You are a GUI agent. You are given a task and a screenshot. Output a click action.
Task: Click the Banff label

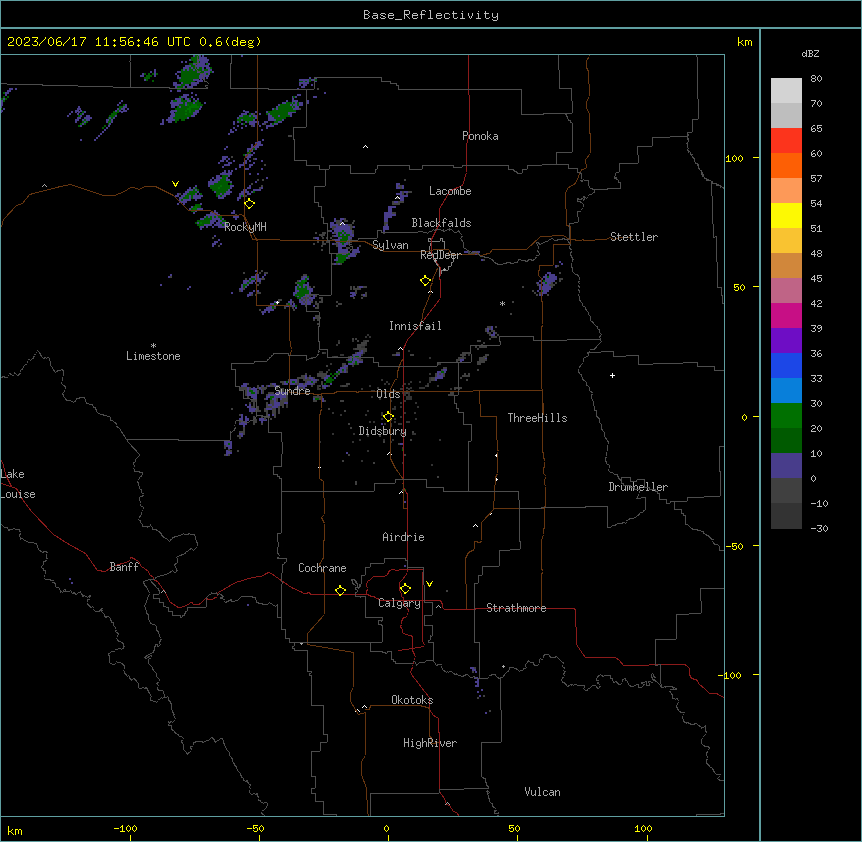pyautogui.click(x=124, y=567)
